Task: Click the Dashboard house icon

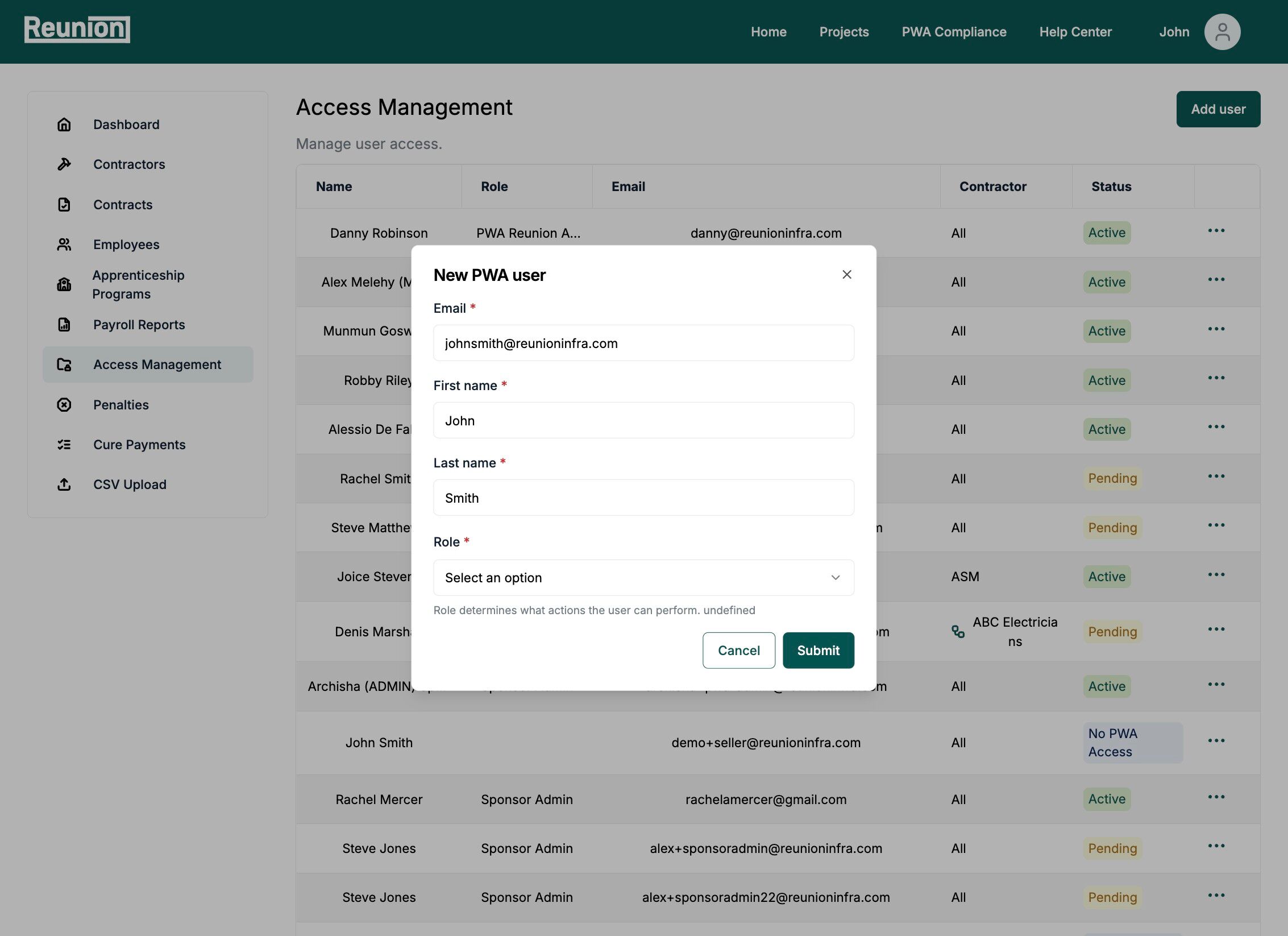Action: (64, 125)
